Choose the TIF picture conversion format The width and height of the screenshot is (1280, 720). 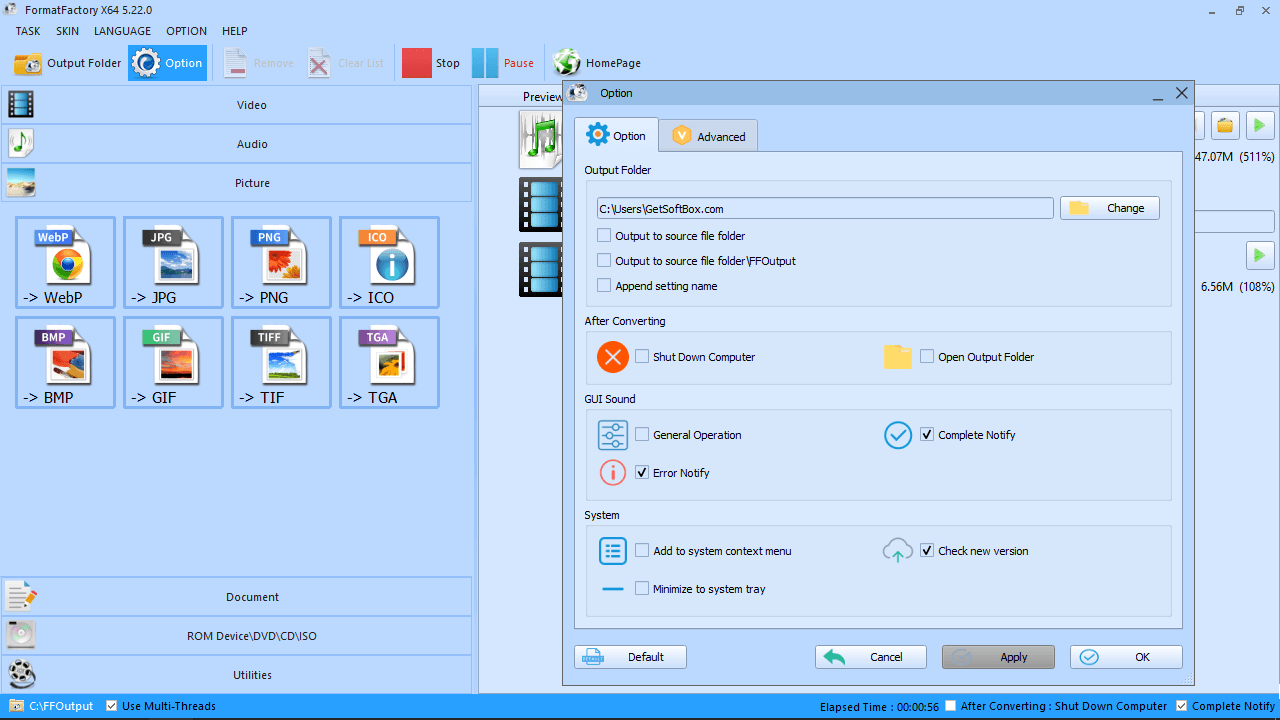point(282,362)
